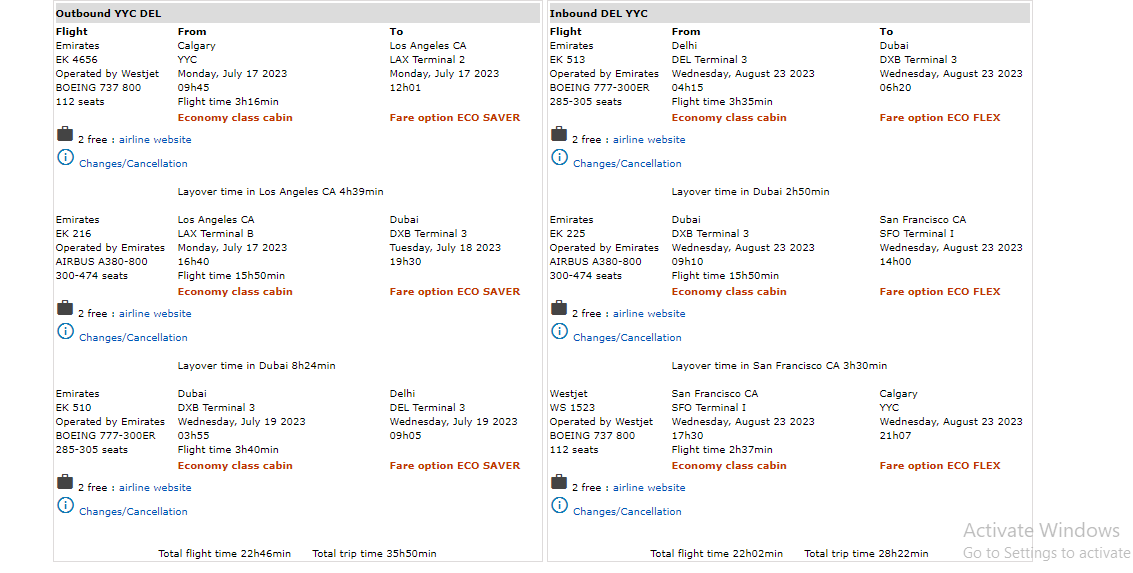View Changes/Cancellation for Dubai to Delhi flight
Viewport: 1133px width, 573px height.
coord(133,512)
